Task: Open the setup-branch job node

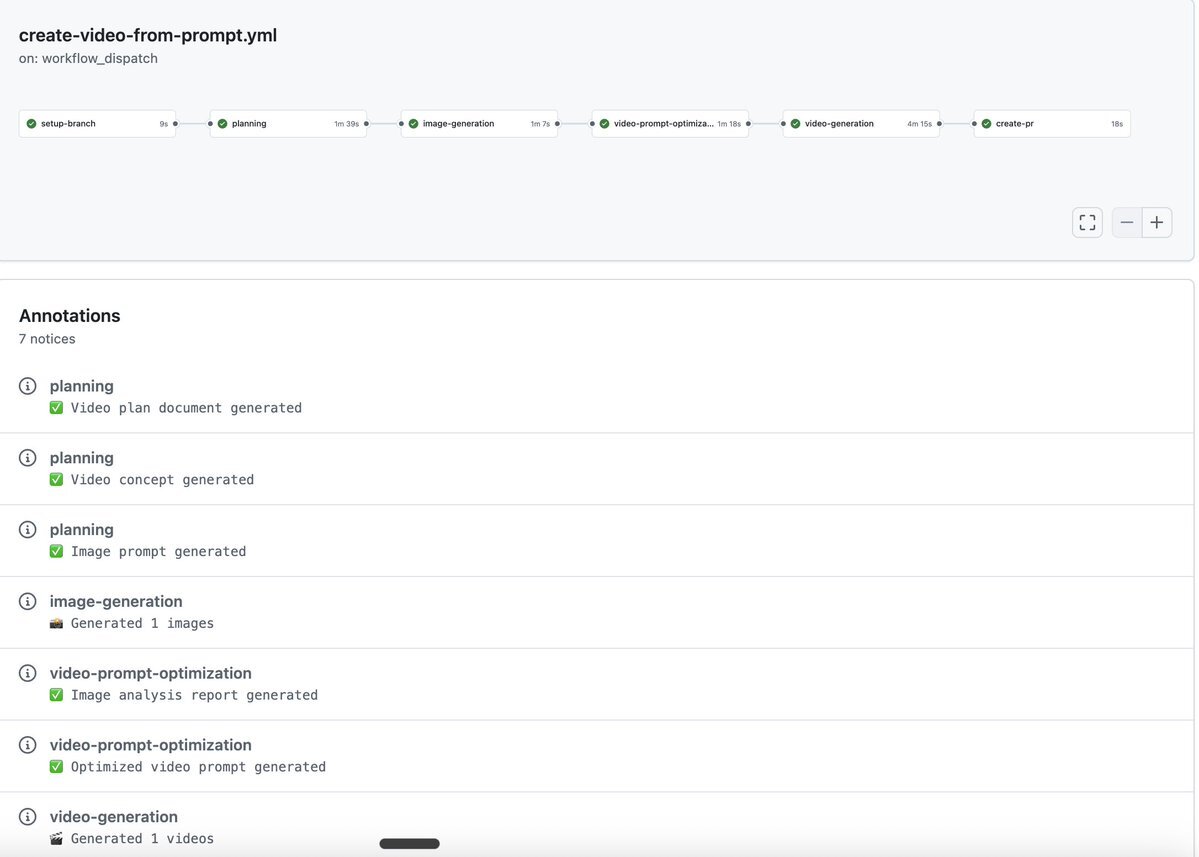Action: point(97,124)
